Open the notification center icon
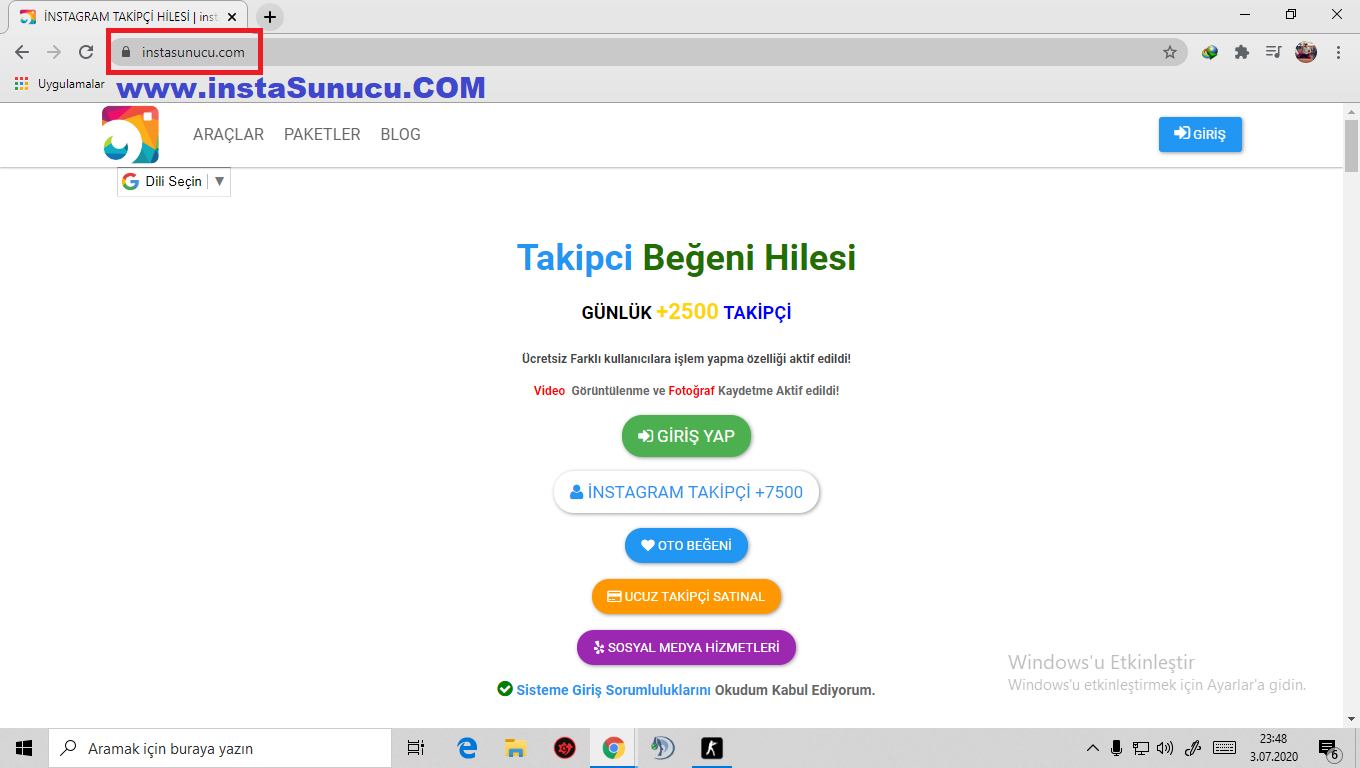This screenshot has height=768, width=1360. coord(1329,748)
